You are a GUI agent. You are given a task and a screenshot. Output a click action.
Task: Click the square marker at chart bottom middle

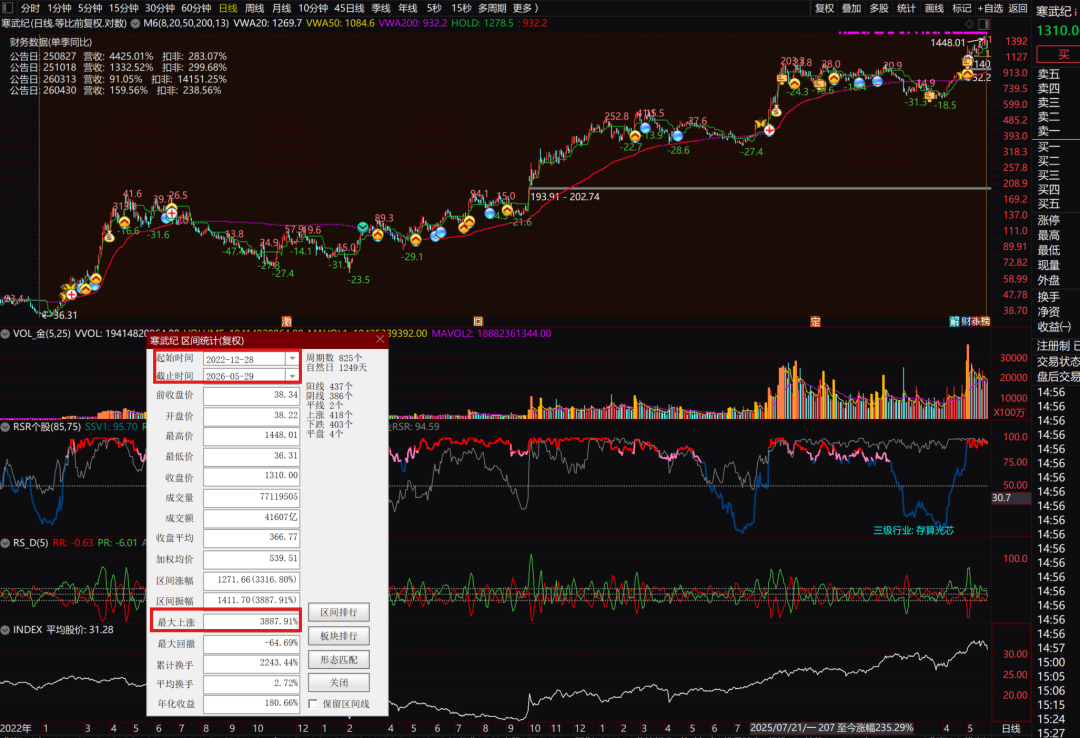pyautogui.click(x=478, y=321)
